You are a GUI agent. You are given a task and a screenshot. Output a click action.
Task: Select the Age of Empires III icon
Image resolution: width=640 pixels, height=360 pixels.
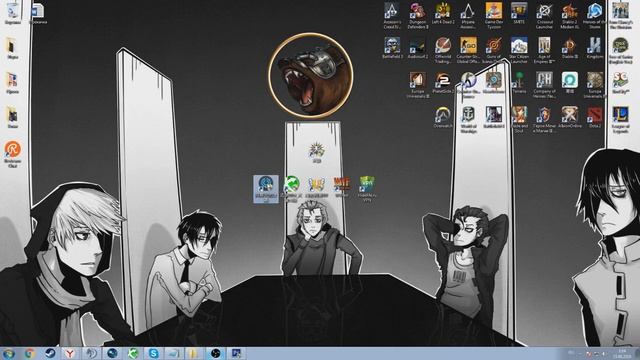pyautogui.click(x=544, y=50)
